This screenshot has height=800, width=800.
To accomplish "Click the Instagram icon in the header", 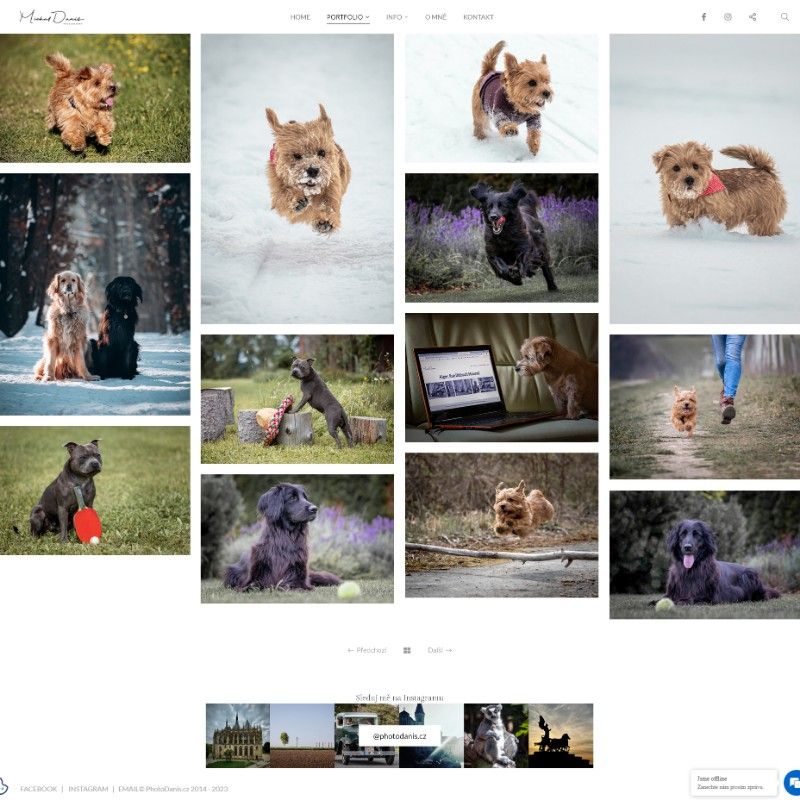I will [x=728, y=16].
